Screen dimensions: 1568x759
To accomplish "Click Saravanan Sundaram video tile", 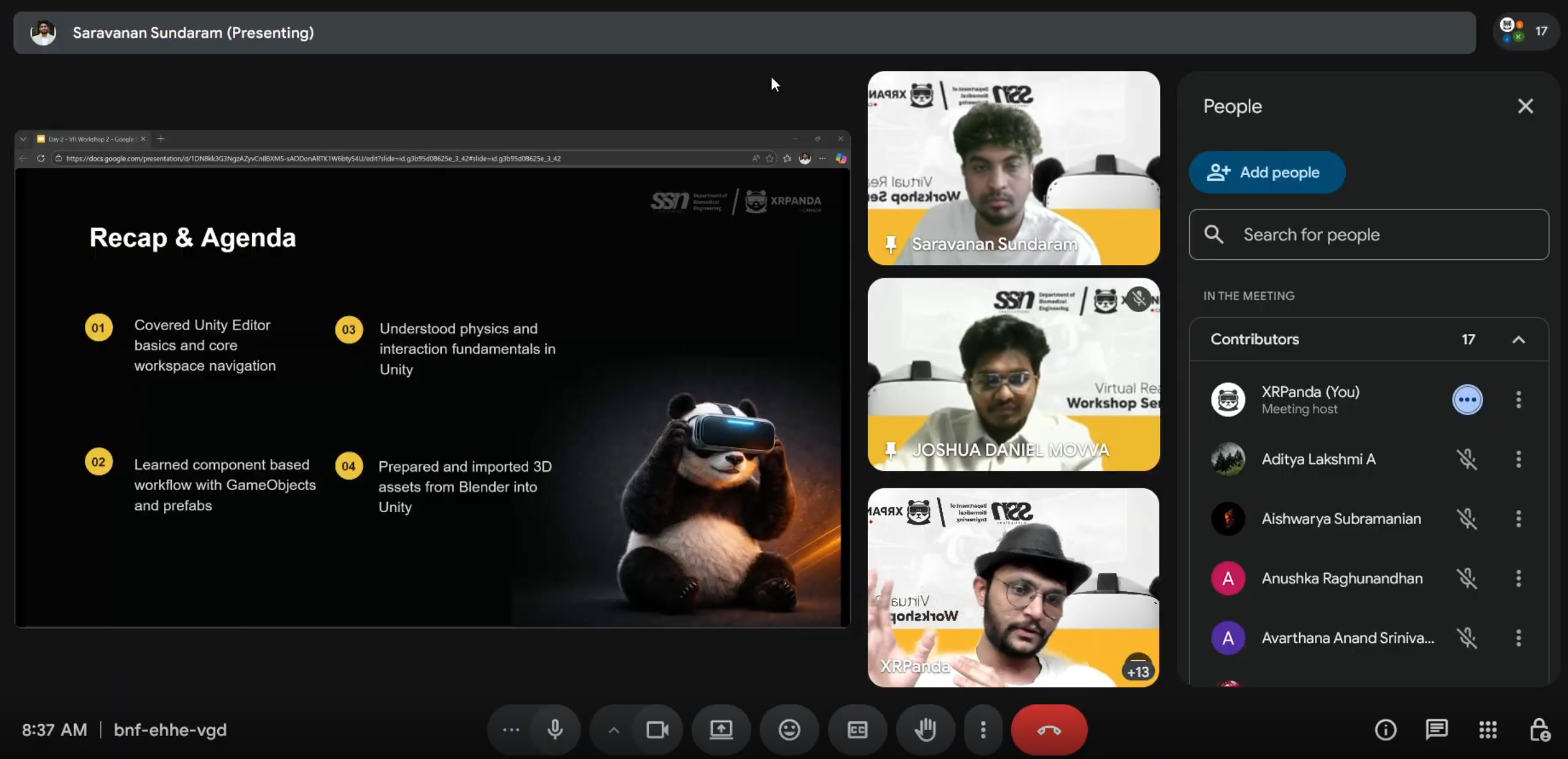I will [x=1013, y=167].
